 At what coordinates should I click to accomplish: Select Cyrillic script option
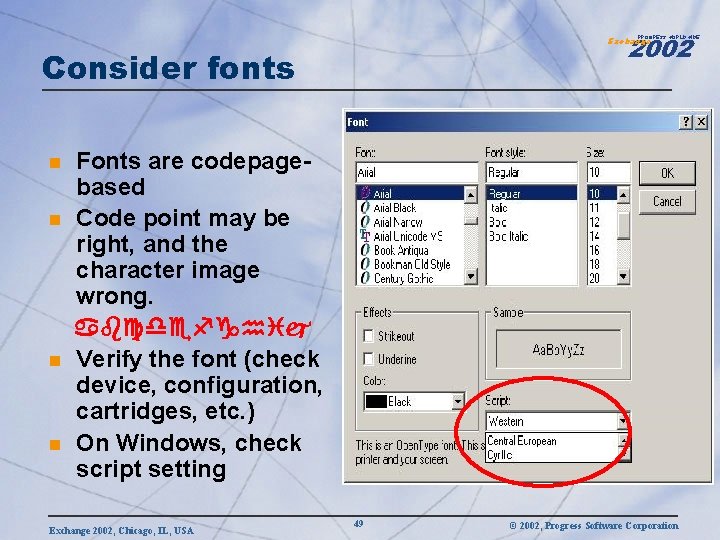point(552,455)
